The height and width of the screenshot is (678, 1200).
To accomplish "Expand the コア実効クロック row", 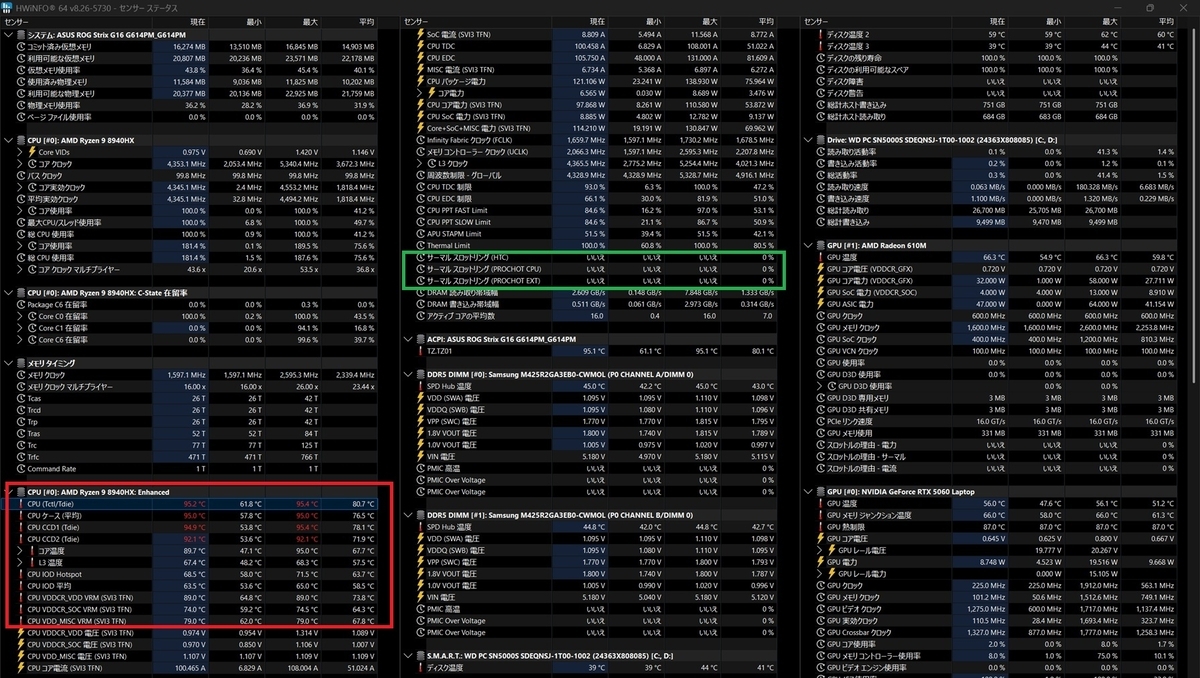I will tap(21, 186).
